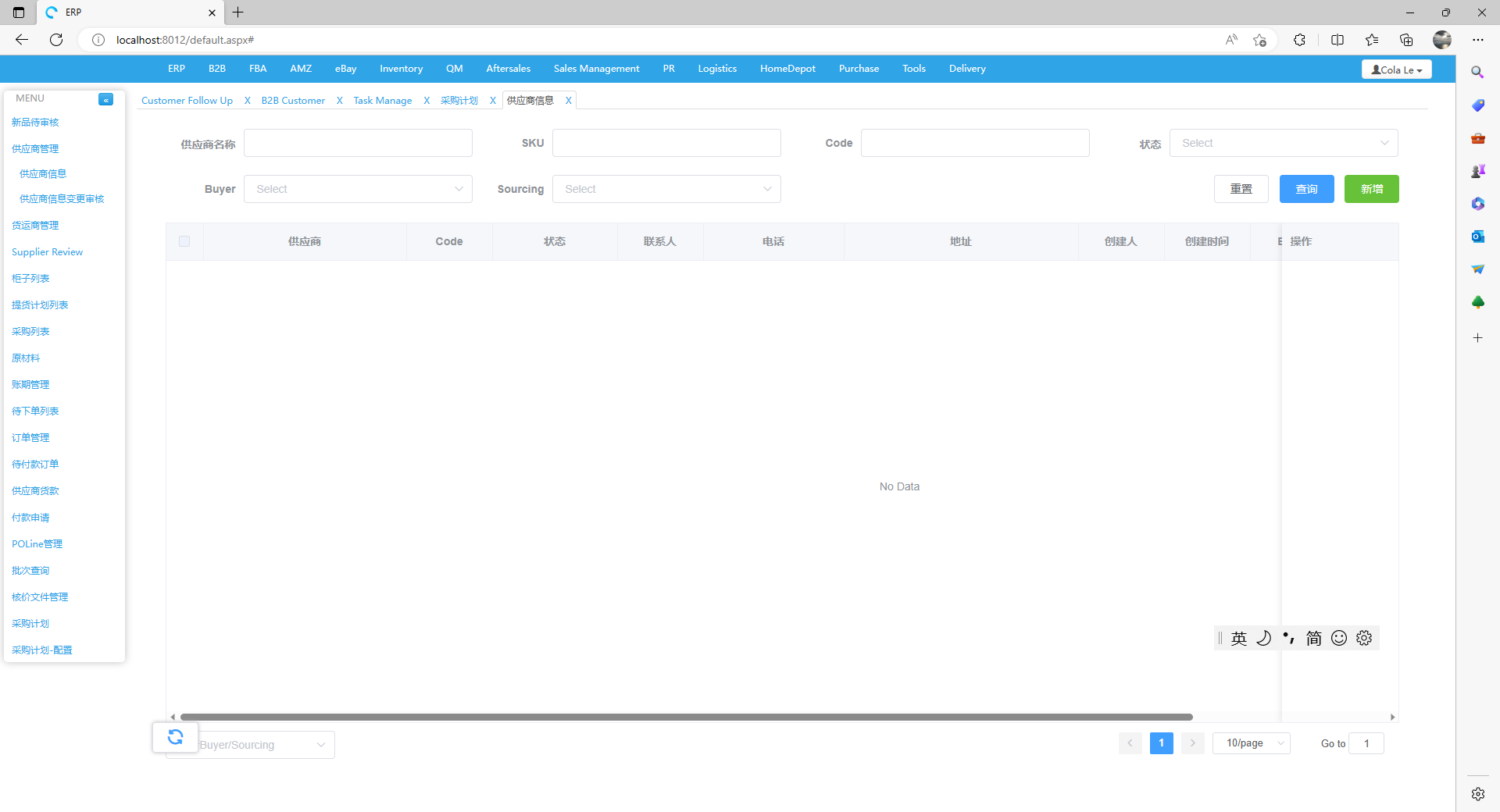Open the 状态 Select dropdown

click(1284, 143)
